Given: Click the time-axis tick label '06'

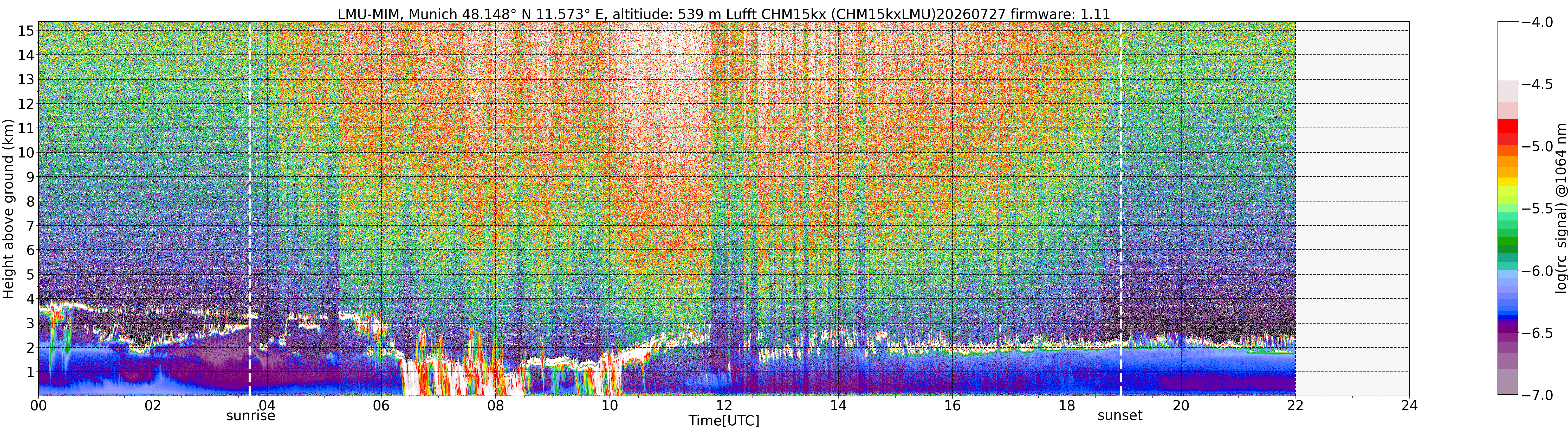Looking at the screenshot, I should pos(381,406).
